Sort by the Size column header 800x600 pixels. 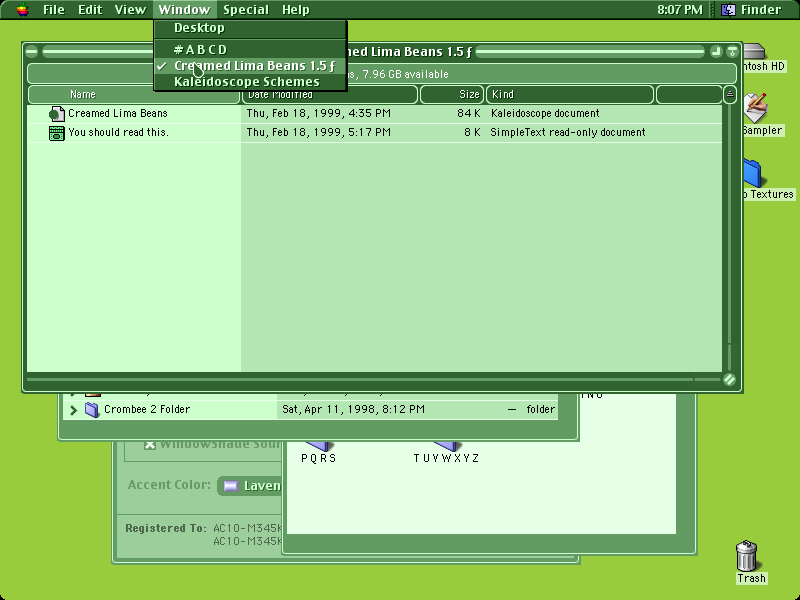[452, 94]
